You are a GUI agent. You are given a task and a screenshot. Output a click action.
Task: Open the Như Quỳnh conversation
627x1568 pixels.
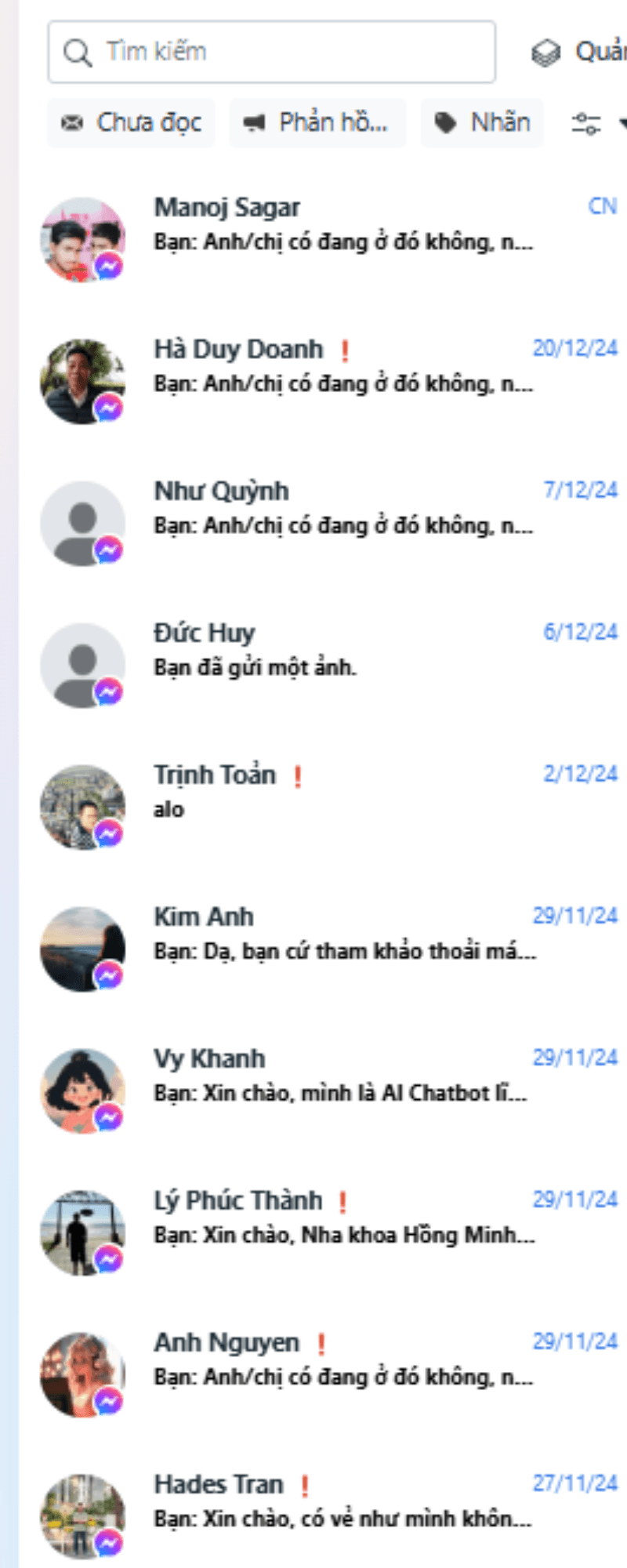pos(329,523)
